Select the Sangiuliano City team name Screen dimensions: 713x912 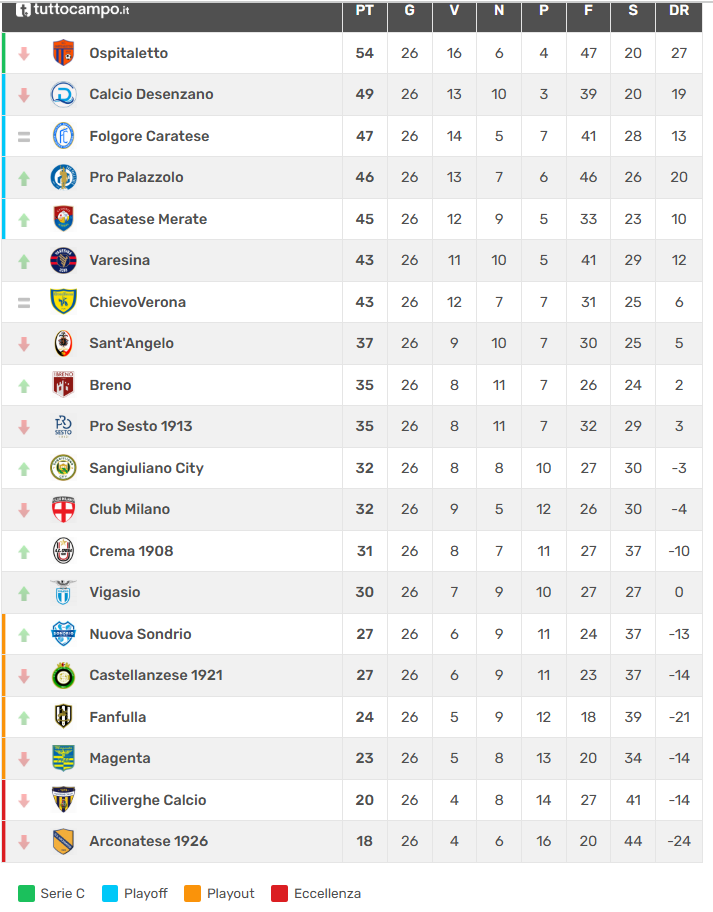[x=146, y=468]
